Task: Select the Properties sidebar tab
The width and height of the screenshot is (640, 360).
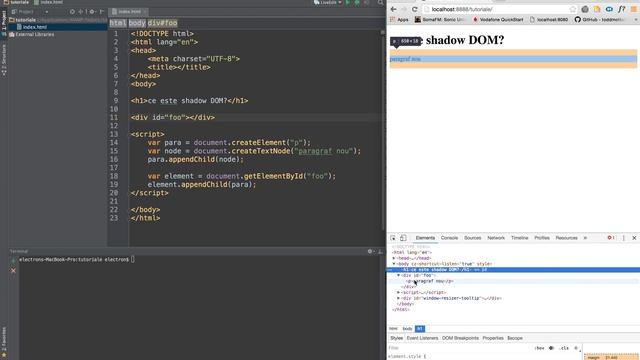Action: coord(493,338)
